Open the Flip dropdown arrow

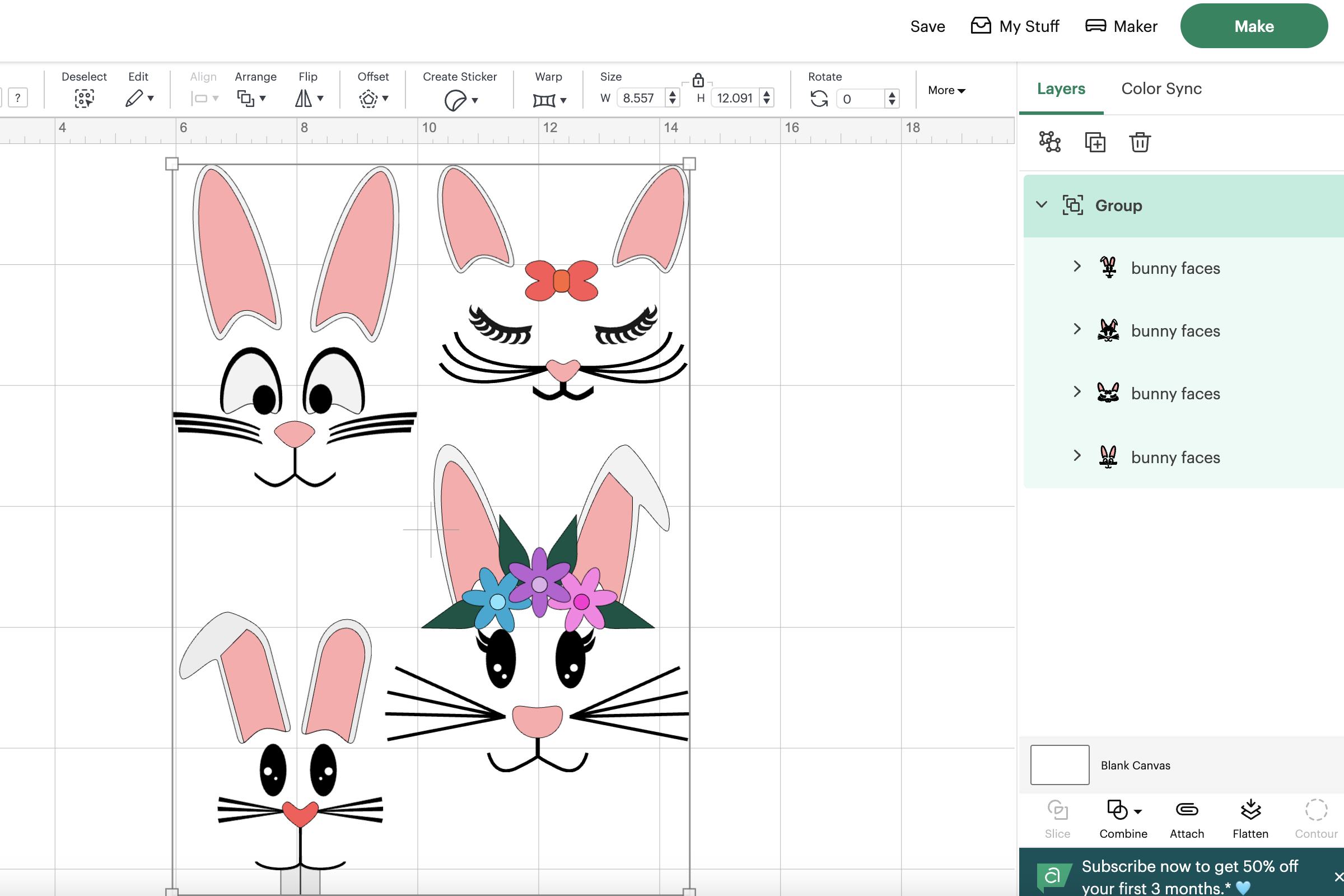tap(320, 99)
